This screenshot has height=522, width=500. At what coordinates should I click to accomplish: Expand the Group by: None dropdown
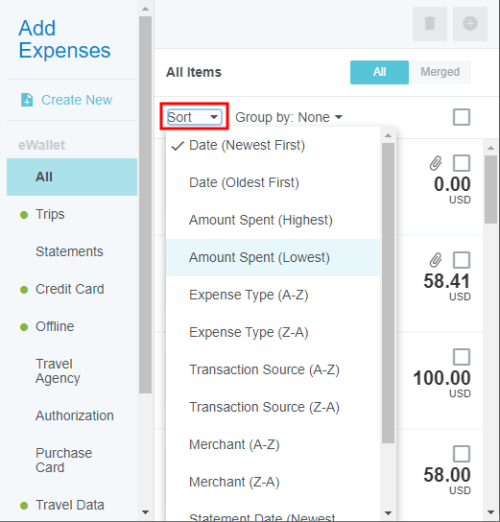[x=289, y=117]
